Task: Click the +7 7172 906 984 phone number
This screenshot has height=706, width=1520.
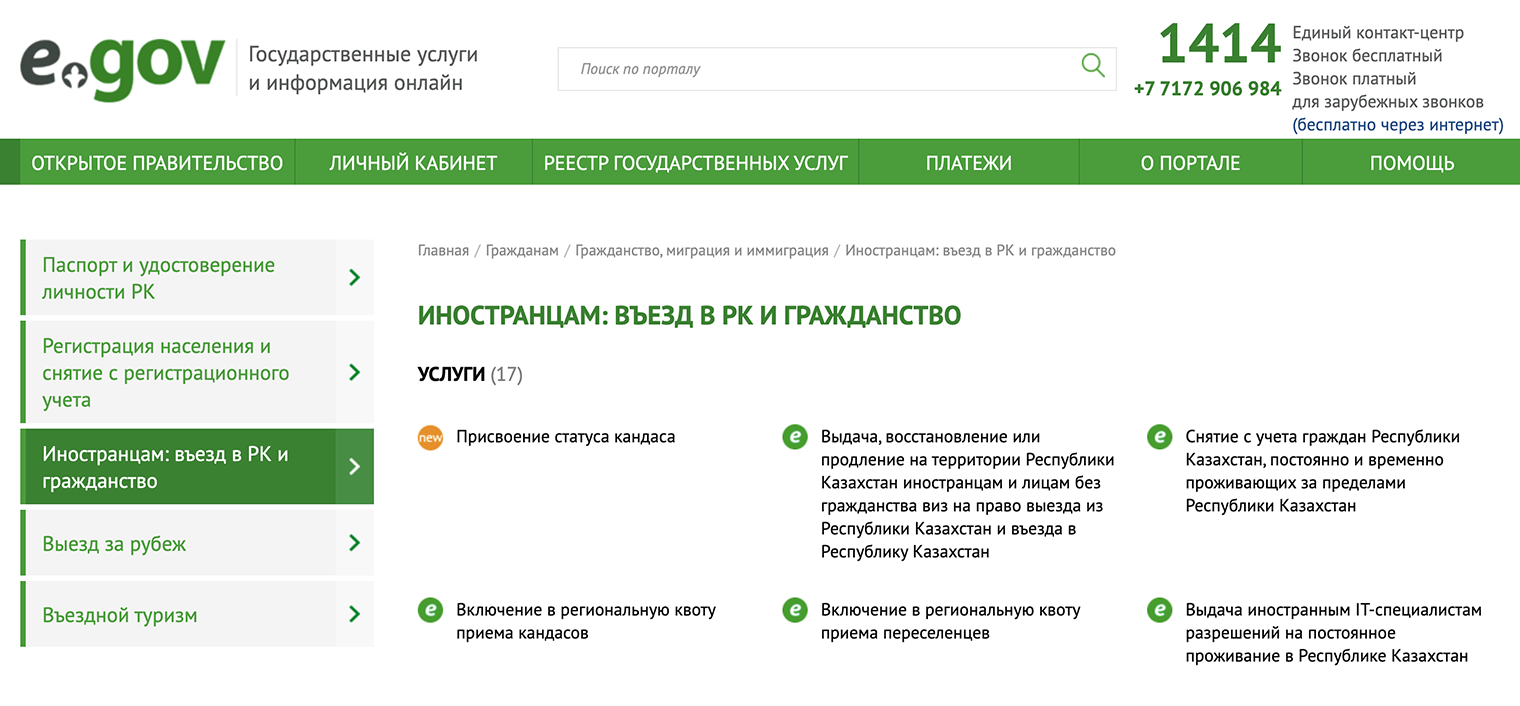Action: pos(1207,88)
